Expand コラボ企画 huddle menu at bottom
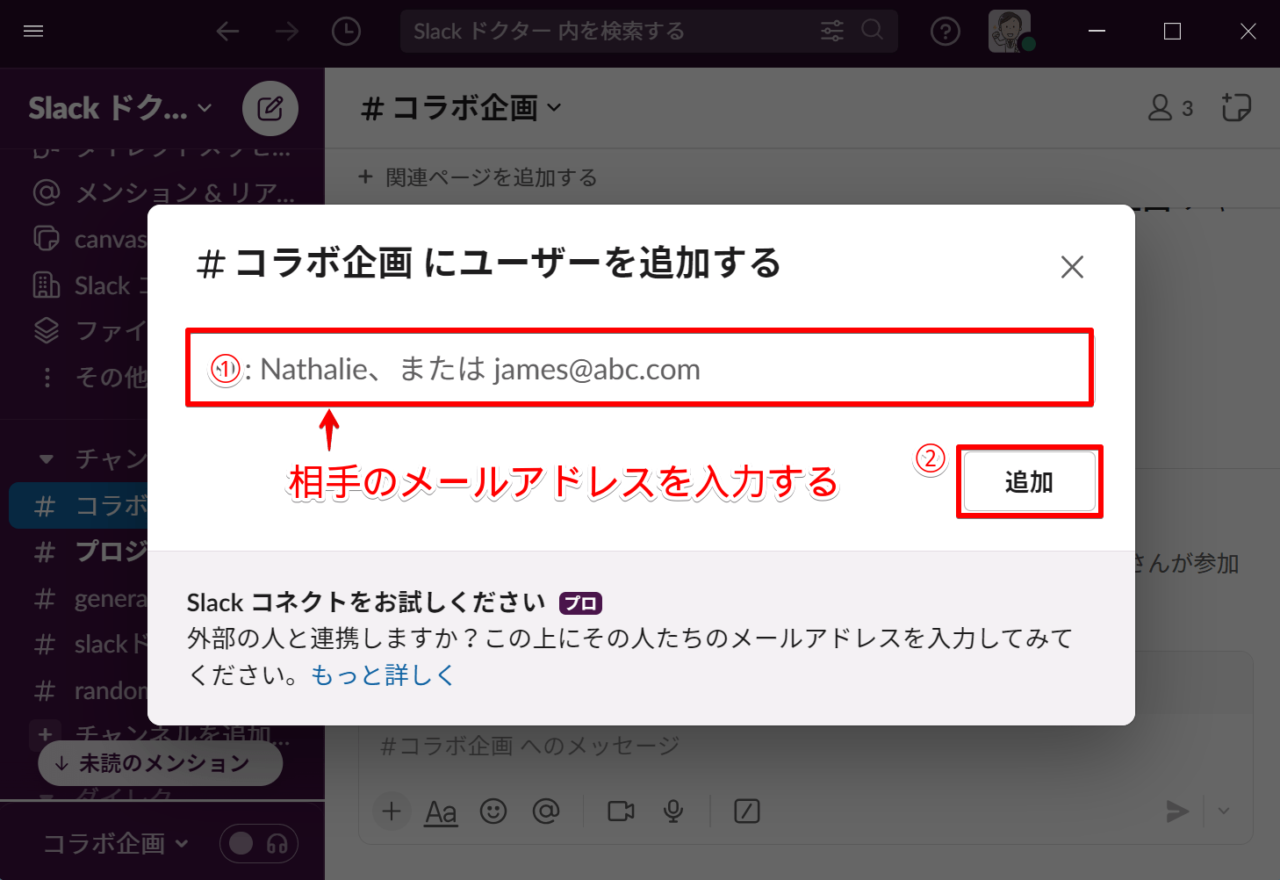Image resolution: width=1280 pixels, height=880 pixels. point(116,844)
